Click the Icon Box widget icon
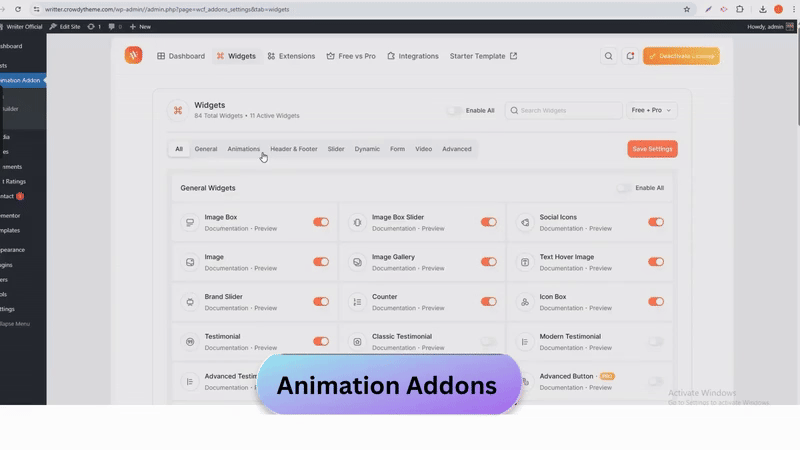The image size is (800, 450). click(524, 302)
